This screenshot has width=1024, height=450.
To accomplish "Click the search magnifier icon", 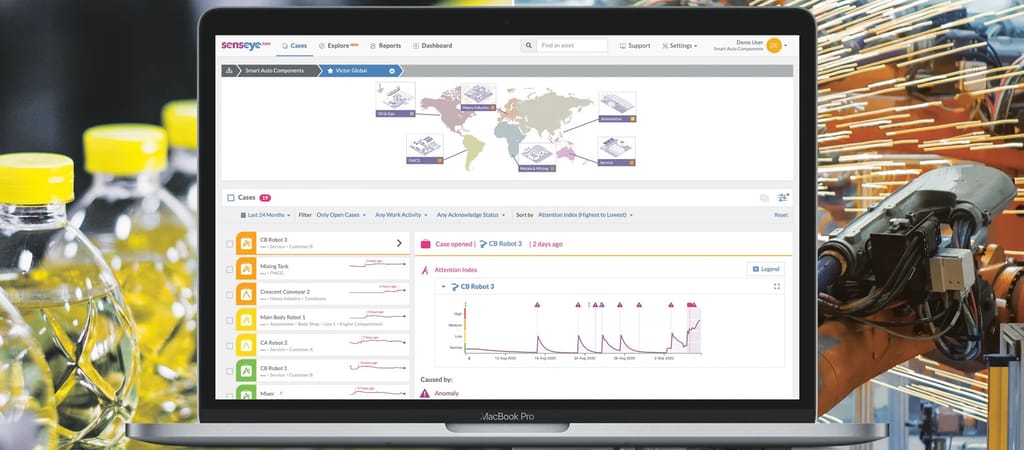I will (528, 45).
